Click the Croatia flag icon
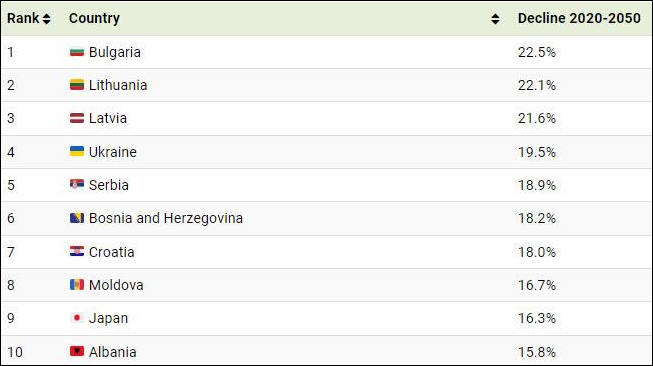Image resolution: width=653 pixels, height=366 pixels. click(77, 251)
